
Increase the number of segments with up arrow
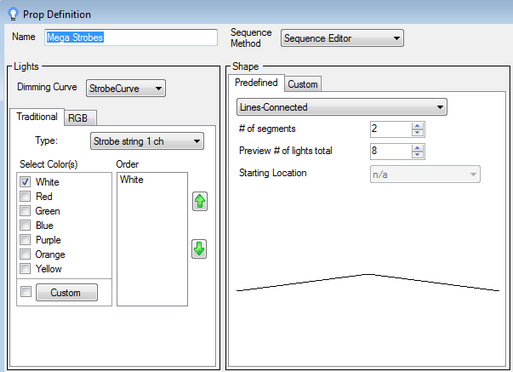pos(417,126)
